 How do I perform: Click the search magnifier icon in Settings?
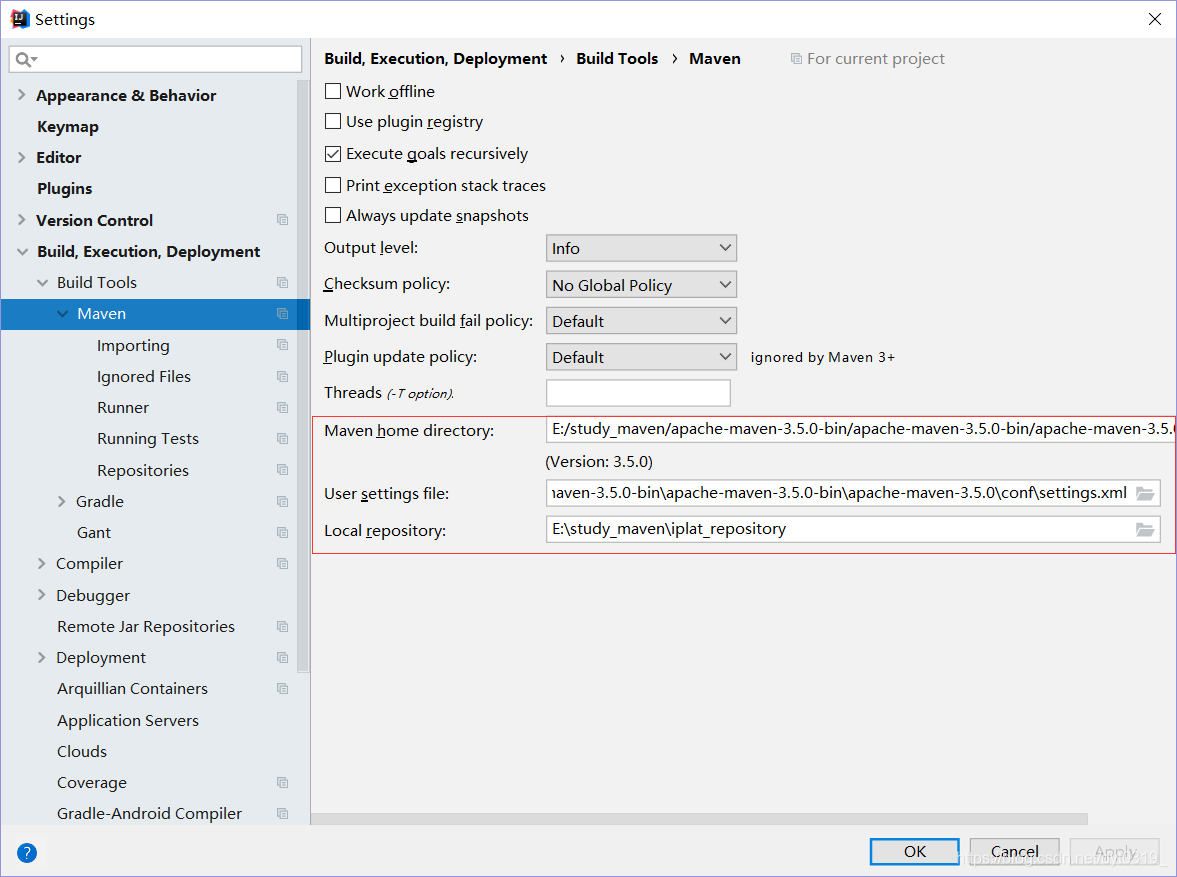coord(26,59)
